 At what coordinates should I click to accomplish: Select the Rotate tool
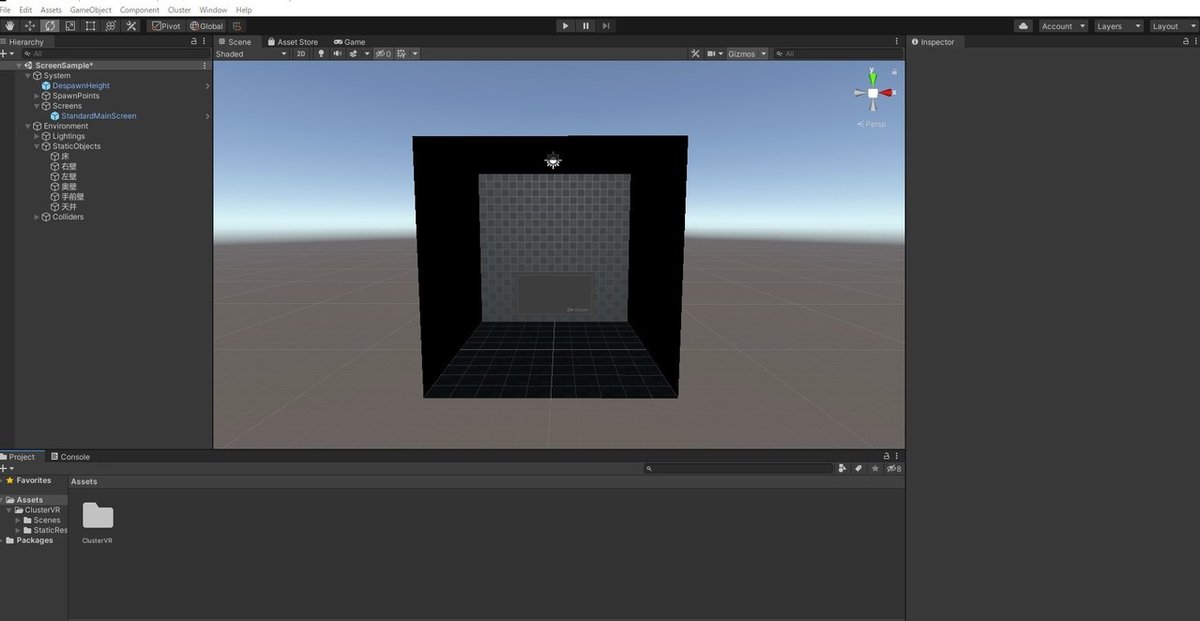point(50,26)
